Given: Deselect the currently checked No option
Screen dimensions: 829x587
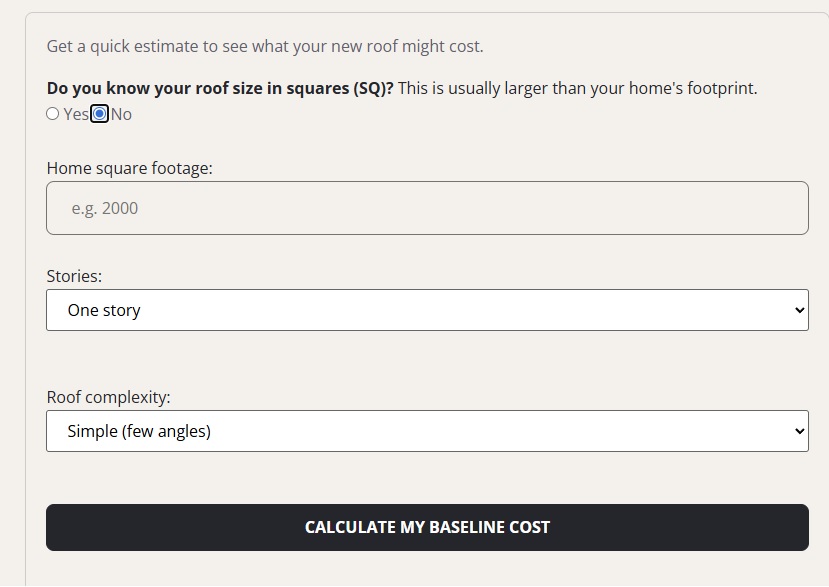Looking at the screenshot, I should (x=98, y=114).
